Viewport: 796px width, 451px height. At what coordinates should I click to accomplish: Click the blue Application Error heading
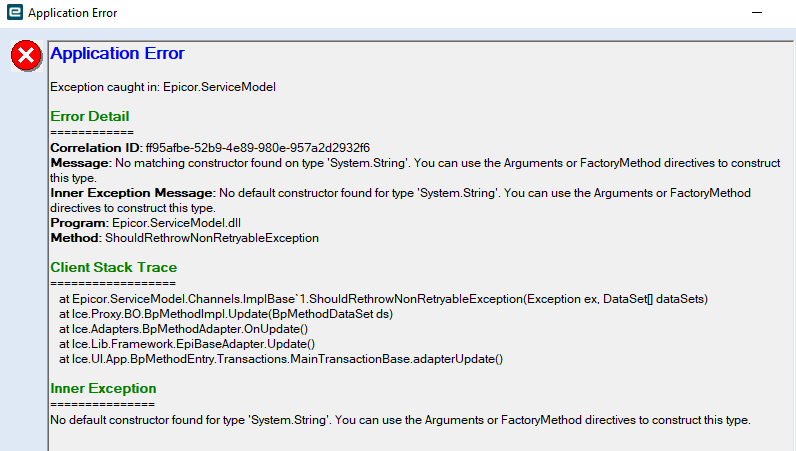(x=117, y=53)
